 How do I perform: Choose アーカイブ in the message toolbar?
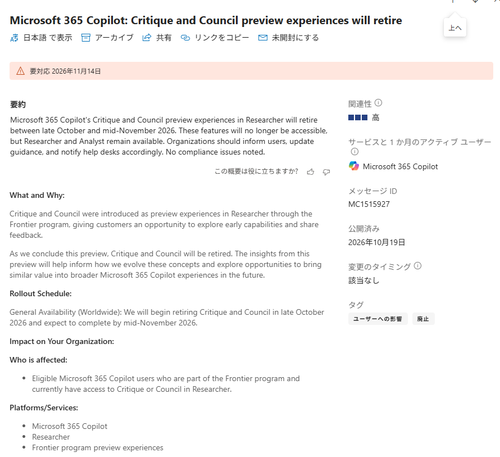(x=114, y=38)
